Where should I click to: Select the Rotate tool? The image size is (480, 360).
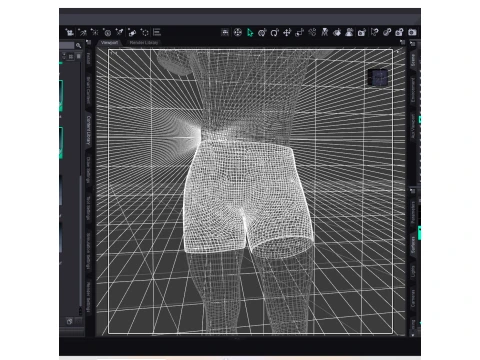[x=274, y=32]
